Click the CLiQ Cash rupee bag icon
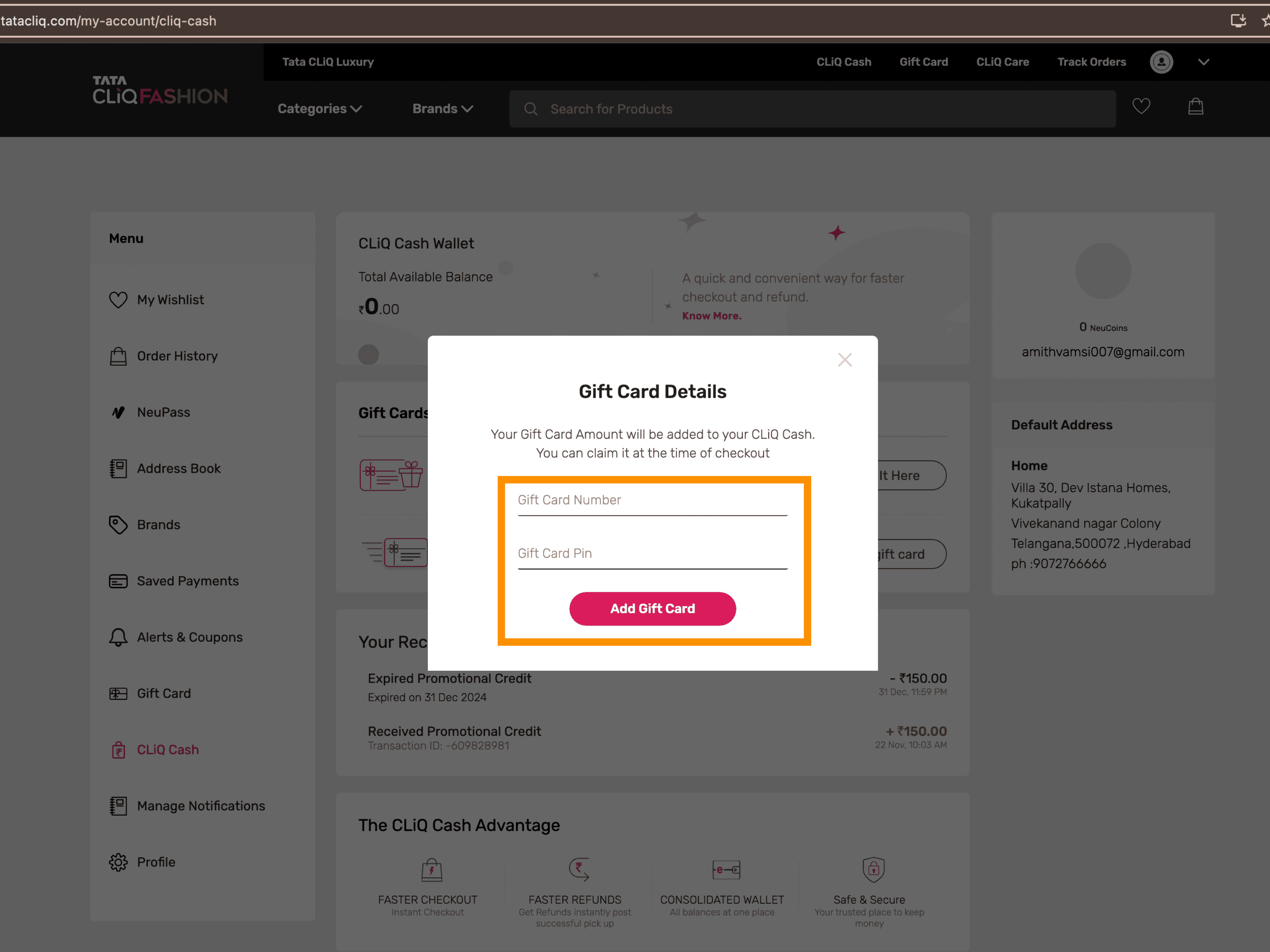The image size is (1270, 952). tap(118, 749)
